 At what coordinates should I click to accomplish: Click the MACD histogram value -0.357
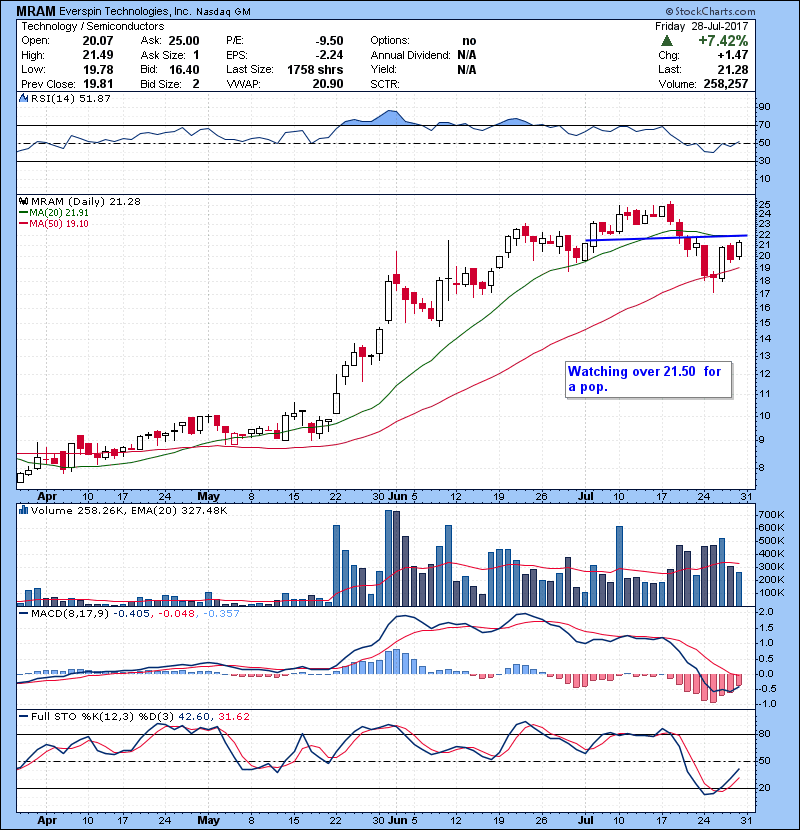coord(221,613)
